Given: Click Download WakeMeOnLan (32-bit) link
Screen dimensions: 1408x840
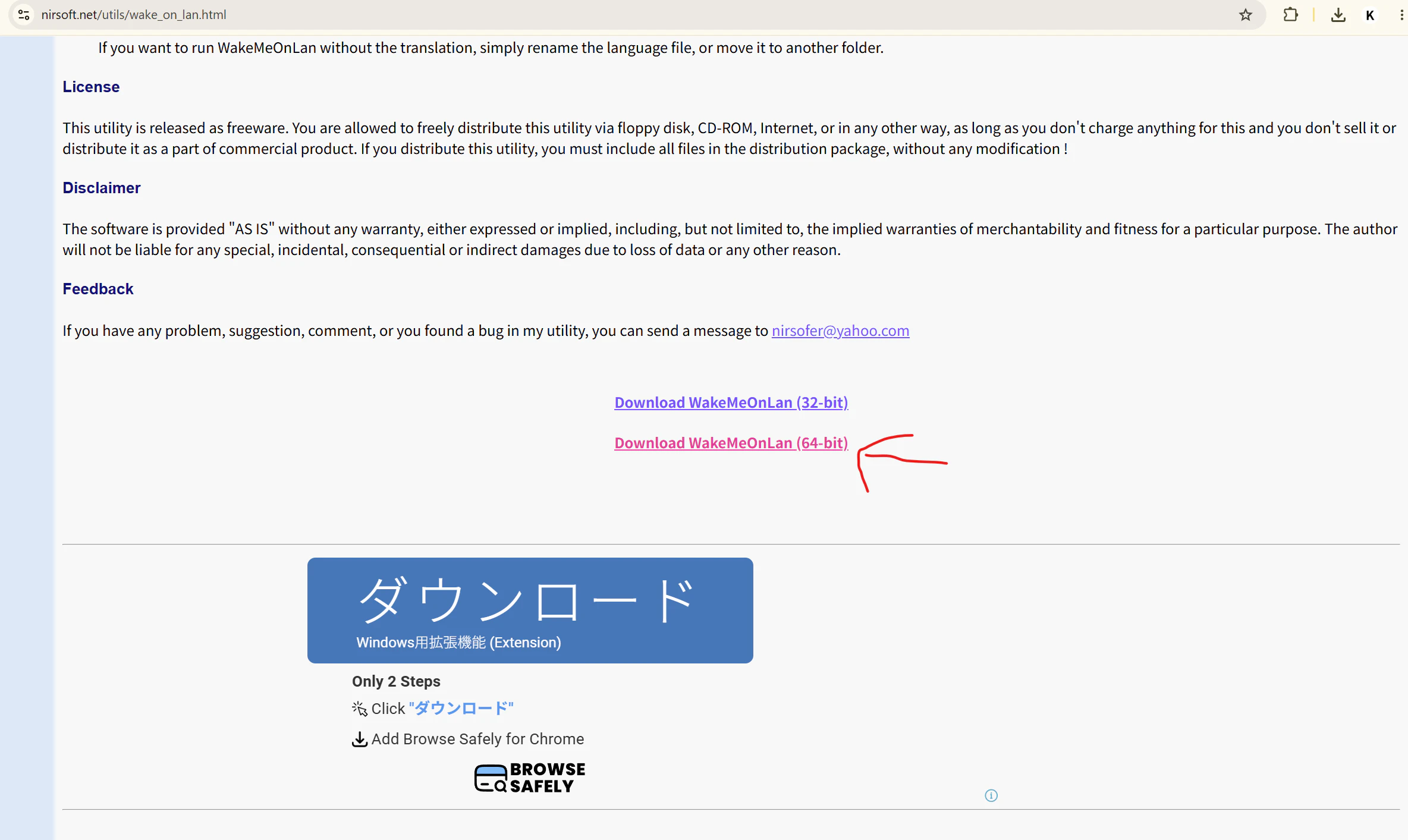Looking at the screenshot, I should (731, 402).
